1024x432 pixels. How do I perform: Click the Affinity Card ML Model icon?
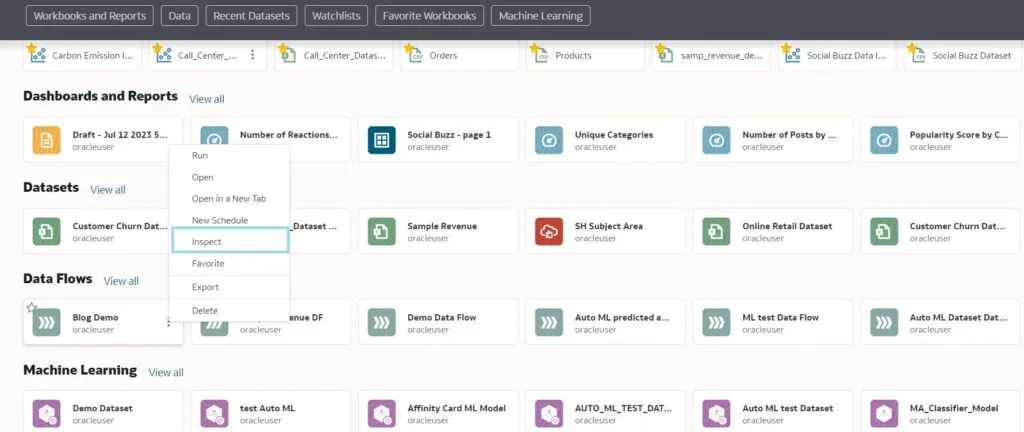pos(382,413)
